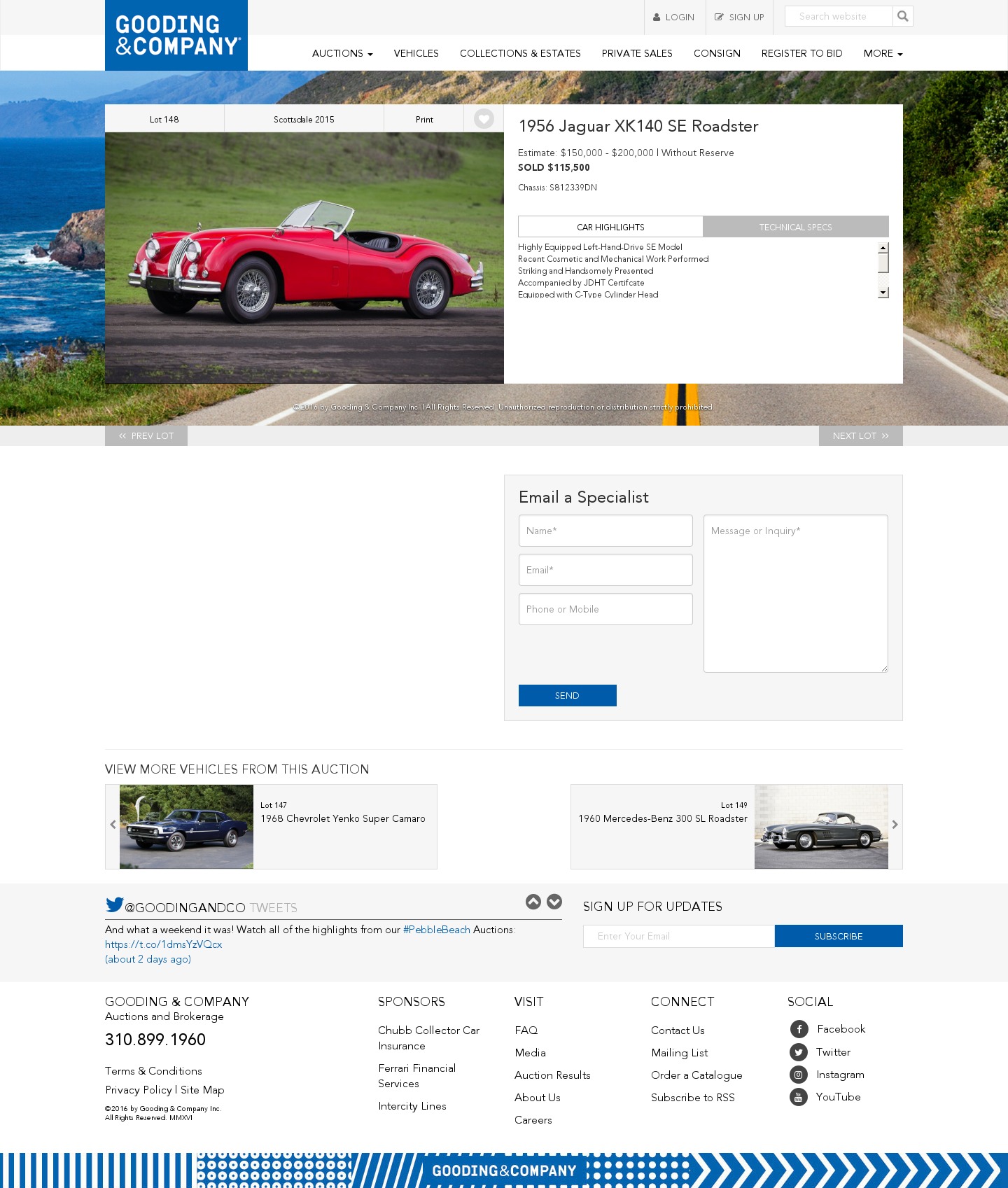
Task: Go to next vehicle in carousel
Action: click(x=895, y=825)
